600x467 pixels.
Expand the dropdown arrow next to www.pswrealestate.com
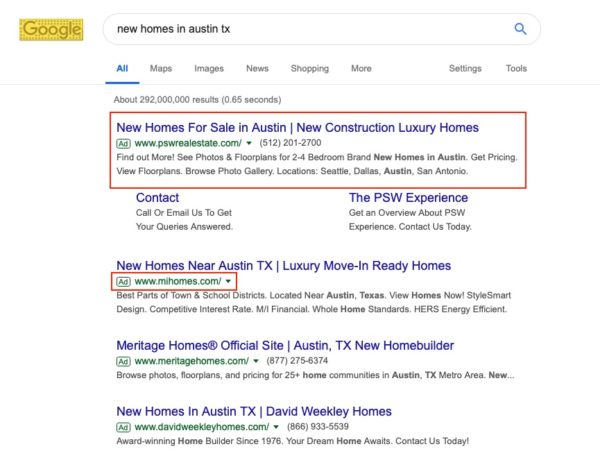(249, 143)
